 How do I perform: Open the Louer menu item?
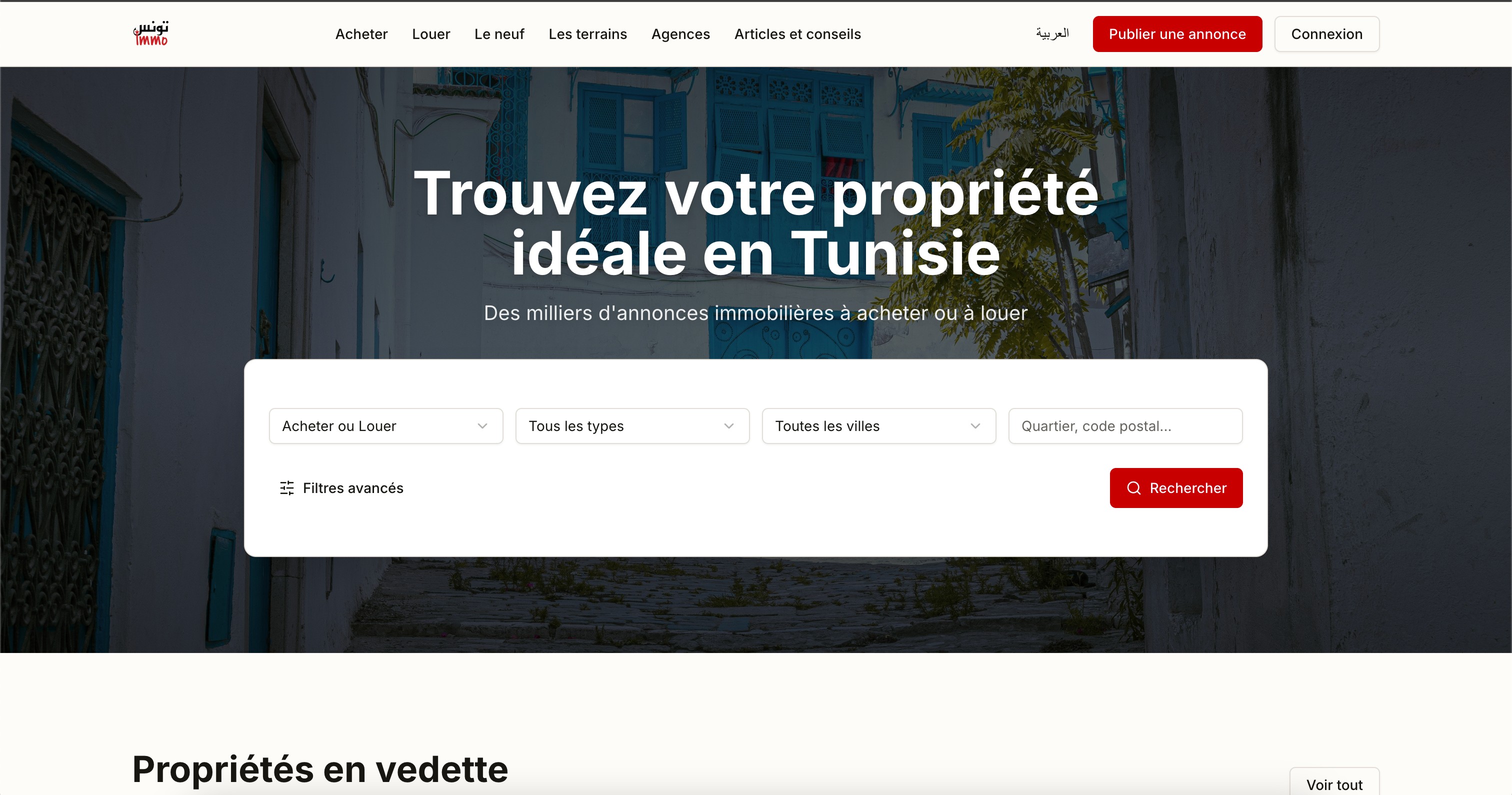(x=431, y=34)
